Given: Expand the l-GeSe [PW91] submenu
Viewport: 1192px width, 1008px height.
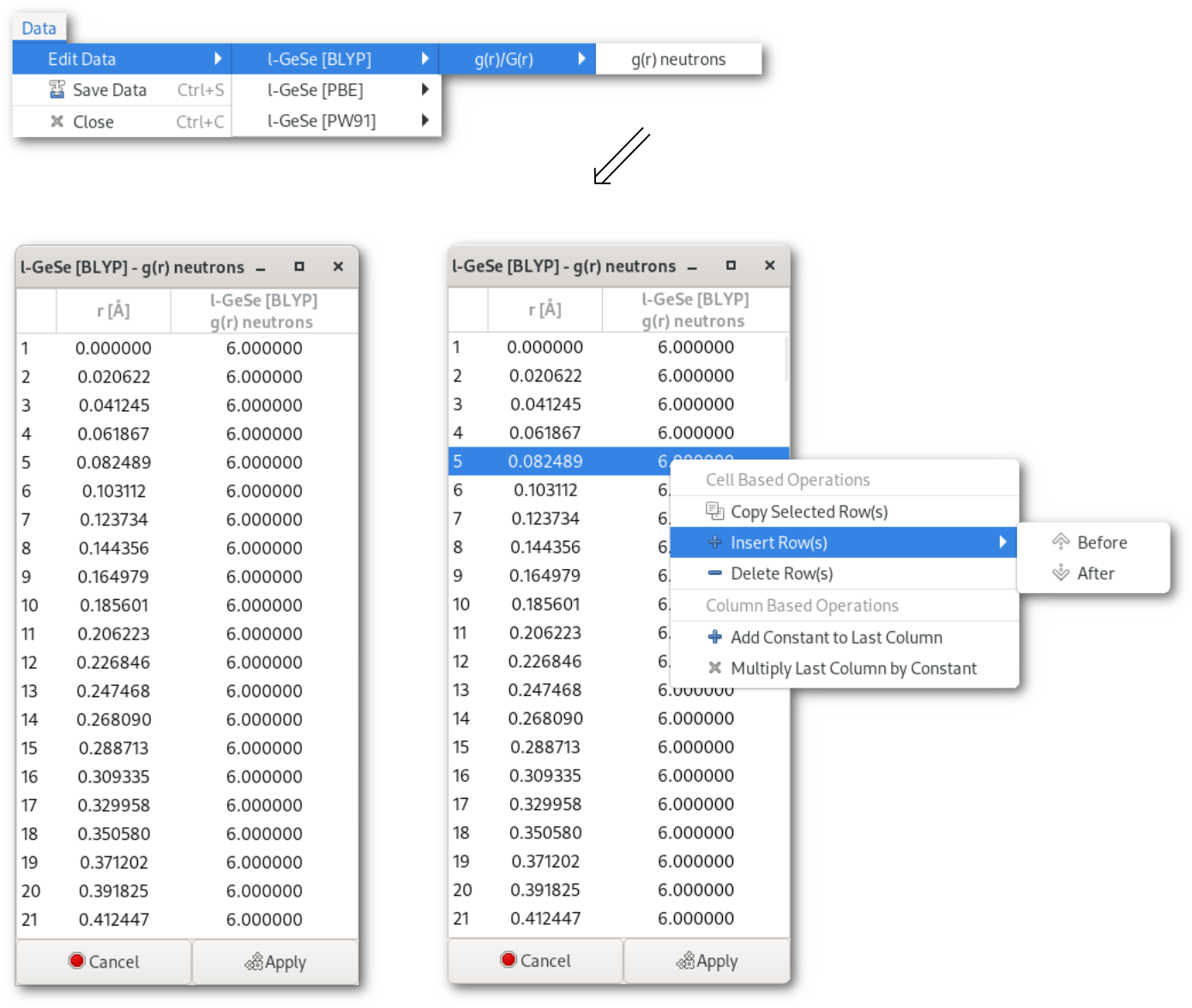Looking at the screenshot, I should point(336,122).
